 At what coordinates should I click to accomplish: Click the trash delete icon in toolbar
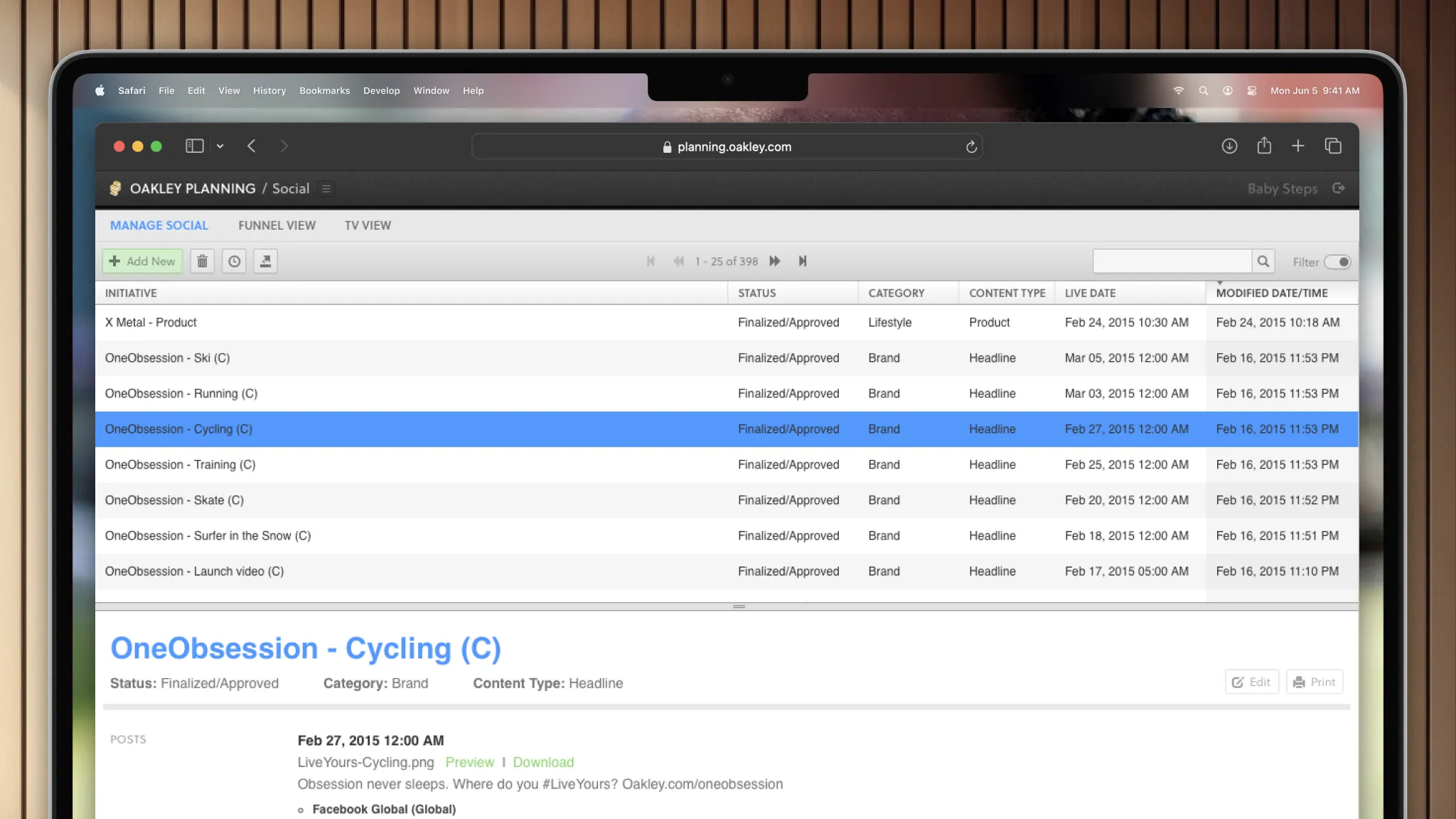pos(202,262)
